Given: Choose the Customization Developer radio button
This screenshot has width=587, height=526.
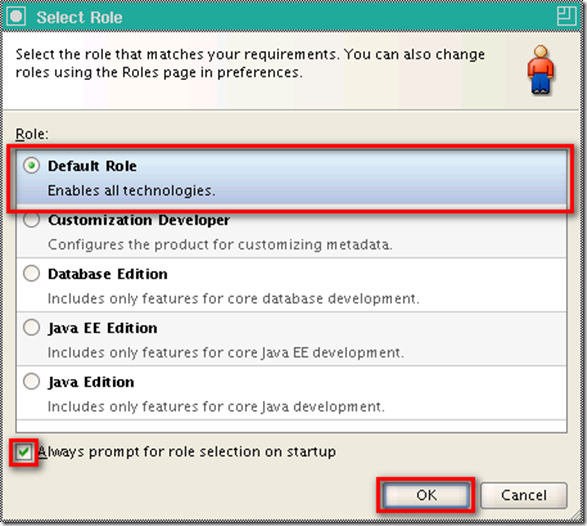Looking at the screenshot, I should (x=31, y=219).
